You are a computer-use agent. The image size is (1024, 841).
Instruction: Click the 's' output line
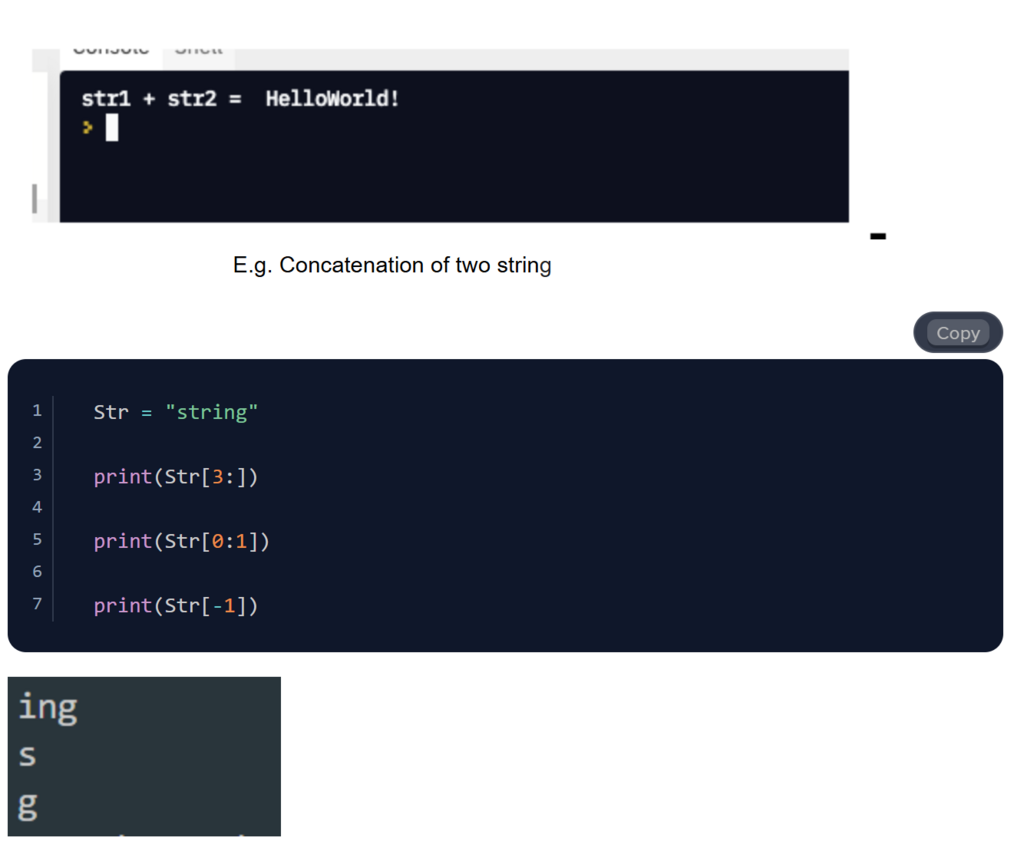point(27,755)
